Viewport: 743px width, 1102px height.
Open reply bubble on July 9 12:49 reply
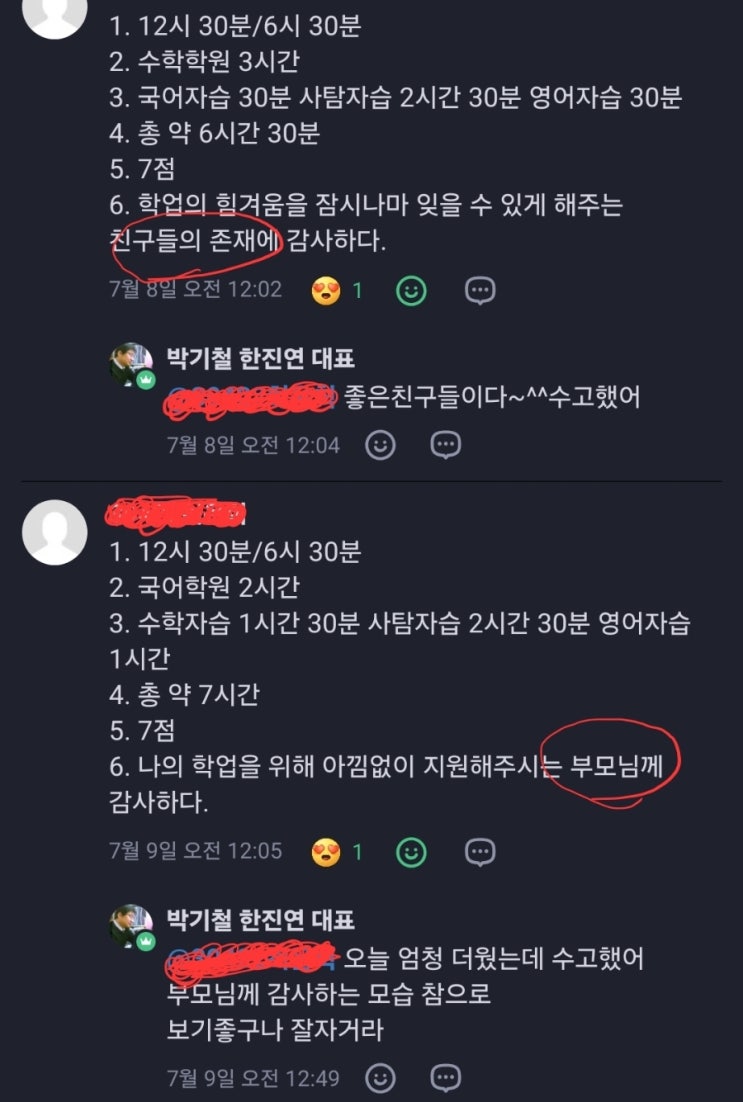[x=446, y=1077]
